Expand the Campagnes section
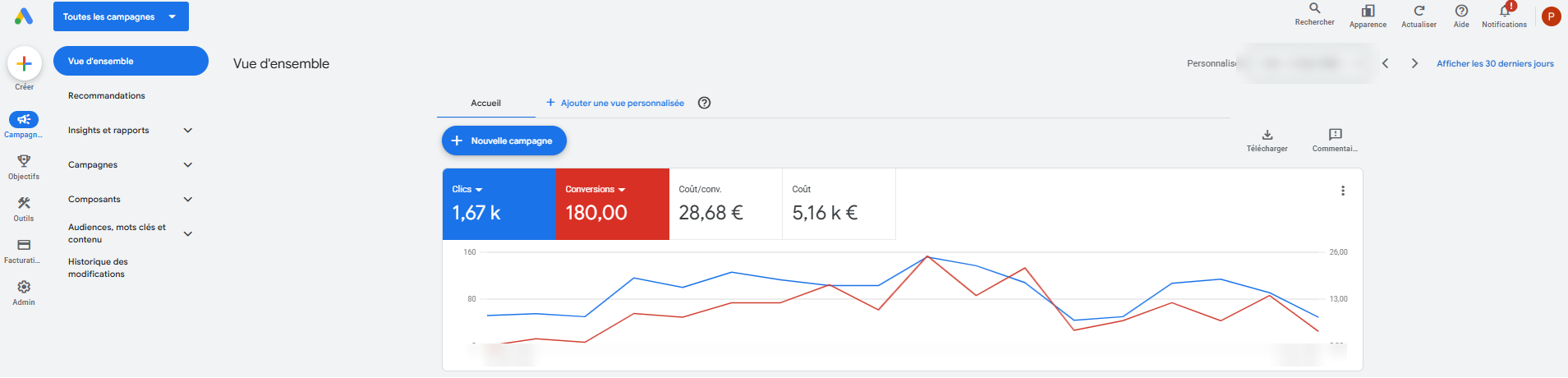Screen dimensions: 1568x378 (x=188, y=164)
